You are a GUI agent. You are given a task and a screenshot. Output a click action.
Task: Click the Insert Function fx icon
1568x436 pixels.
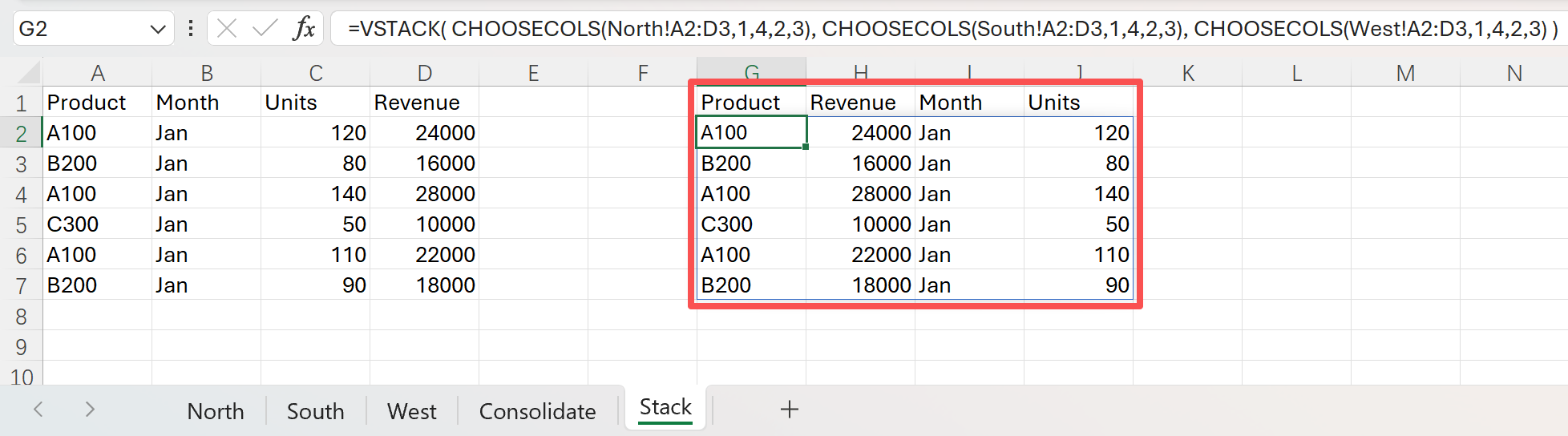pyautogui.click(x=303, y=29)
